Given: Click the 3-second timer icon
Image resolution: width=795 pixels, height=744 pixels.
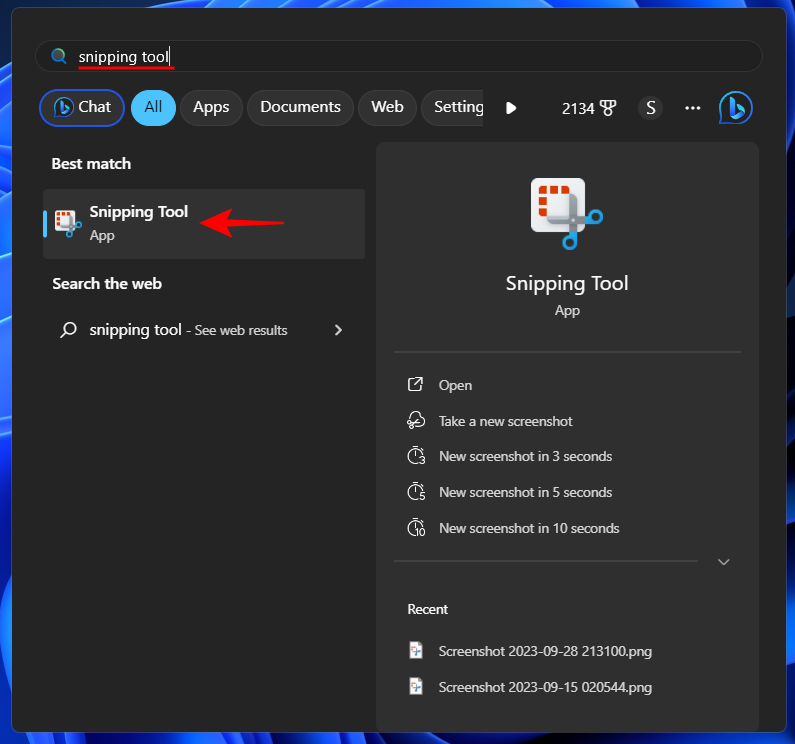Looking at the screenshot, I should 416,455.
